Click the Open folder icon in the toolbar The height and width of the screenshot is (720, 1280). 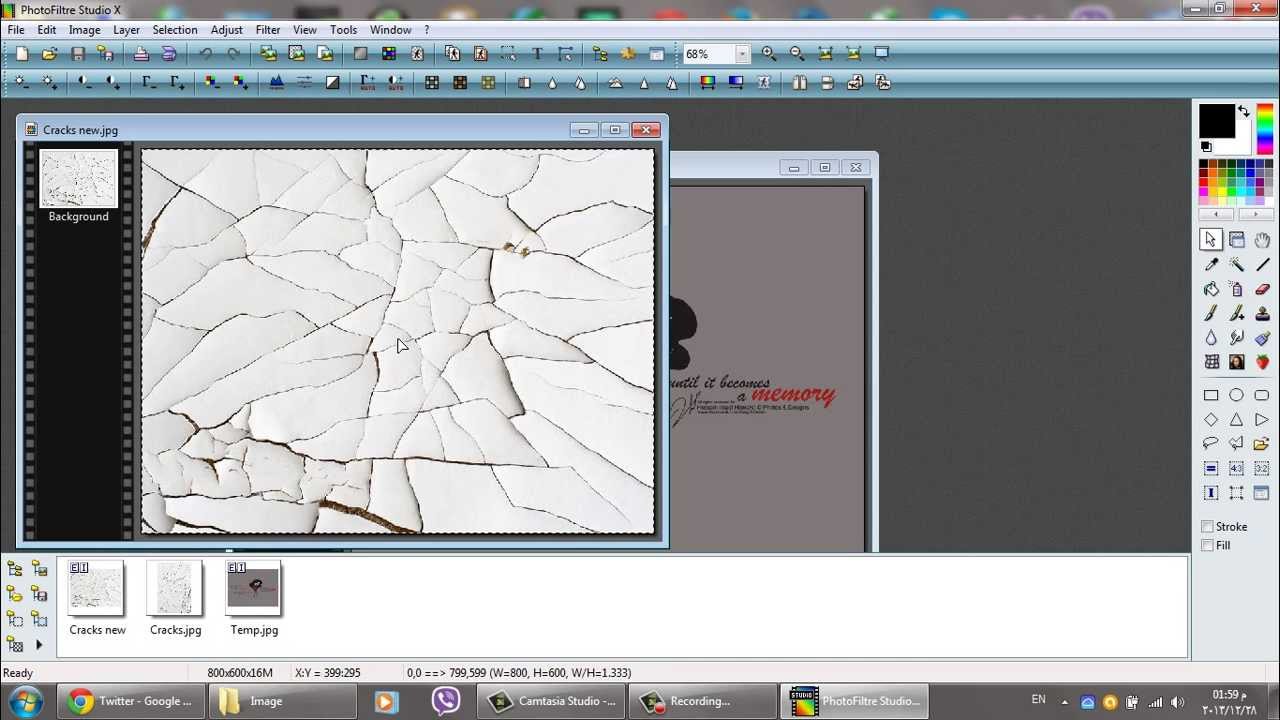[50, 54]
